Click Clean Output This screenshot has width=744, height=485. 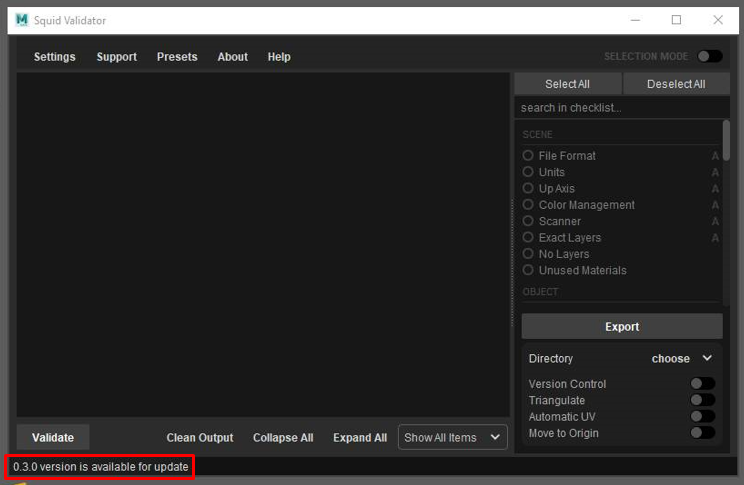(200, 438)
